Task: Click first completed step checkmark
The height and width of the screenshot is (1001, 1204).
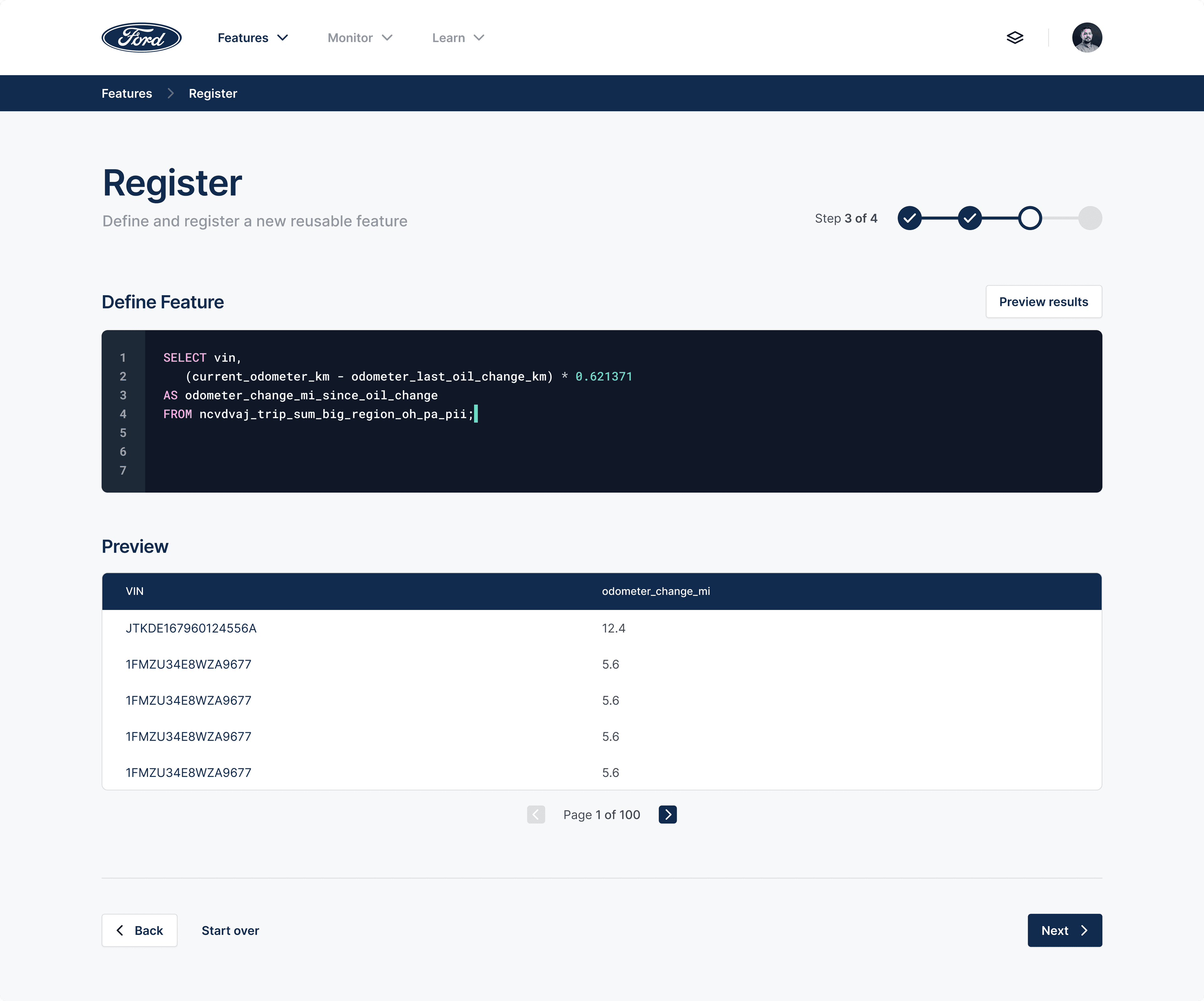Action: [x=909, y=218]
